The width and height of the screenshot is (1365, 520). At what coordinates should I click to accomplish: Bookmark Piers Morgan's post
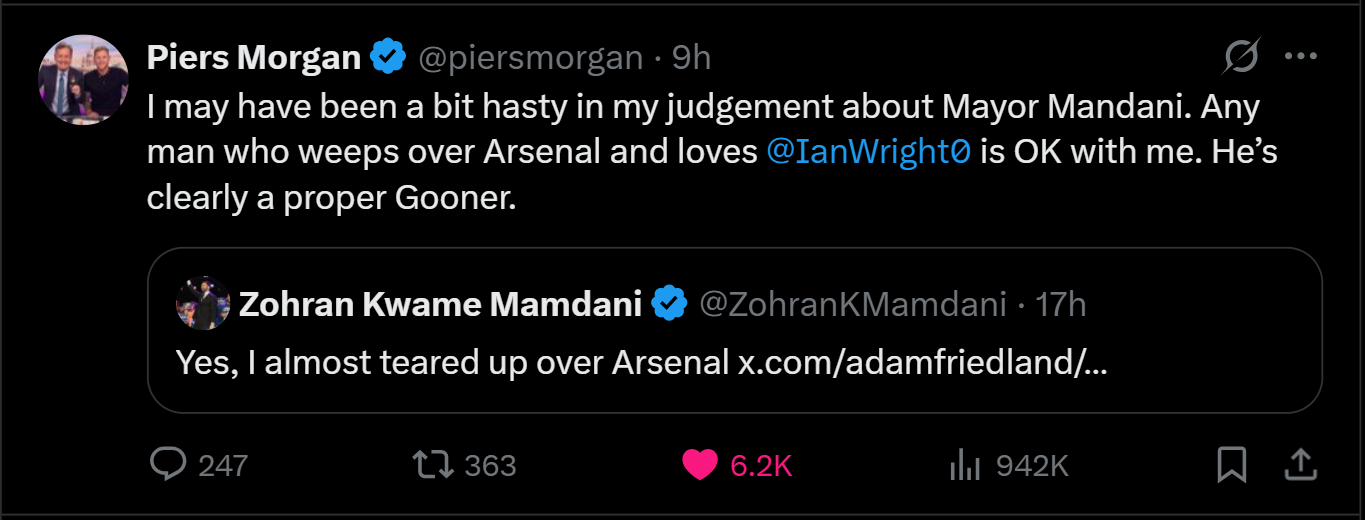[1231, 464]
